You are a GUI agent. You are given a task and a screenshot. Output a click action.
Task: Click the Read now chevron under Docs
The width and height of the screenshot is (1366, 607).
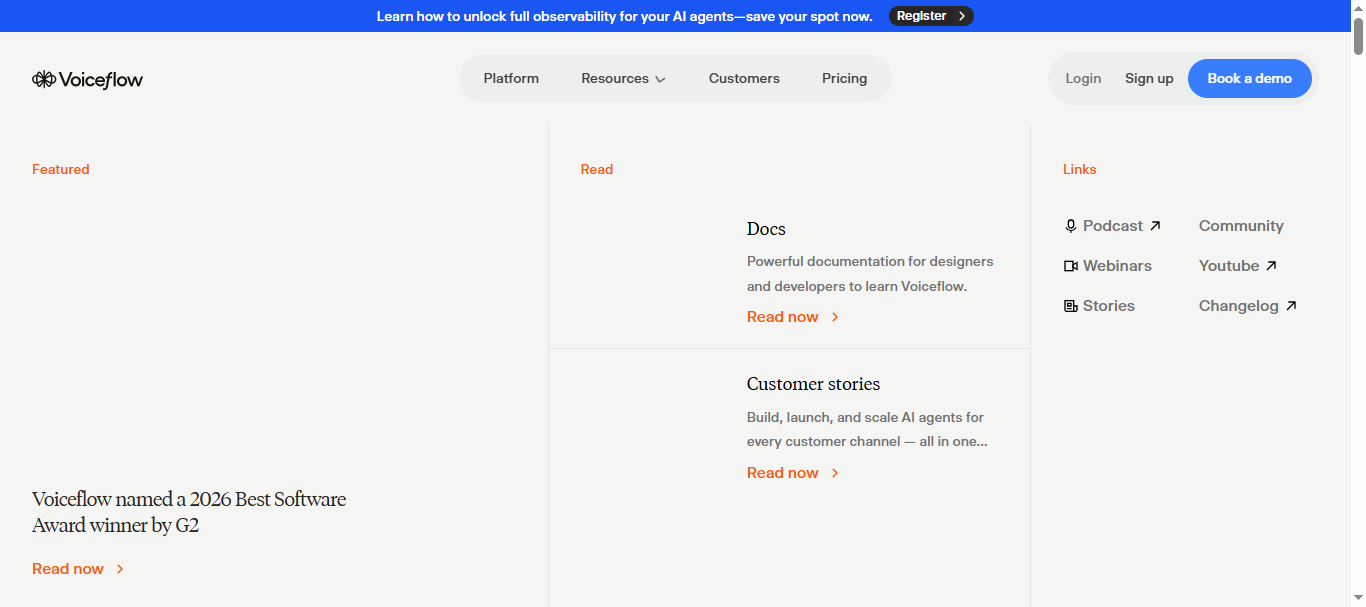(835, 317)
